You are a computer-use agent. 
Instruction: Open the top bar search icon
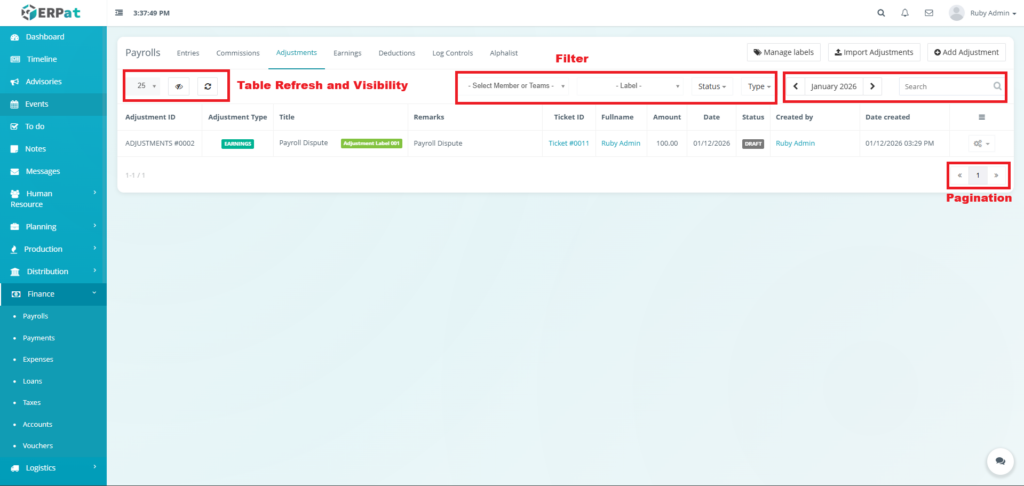pos(881,12)
